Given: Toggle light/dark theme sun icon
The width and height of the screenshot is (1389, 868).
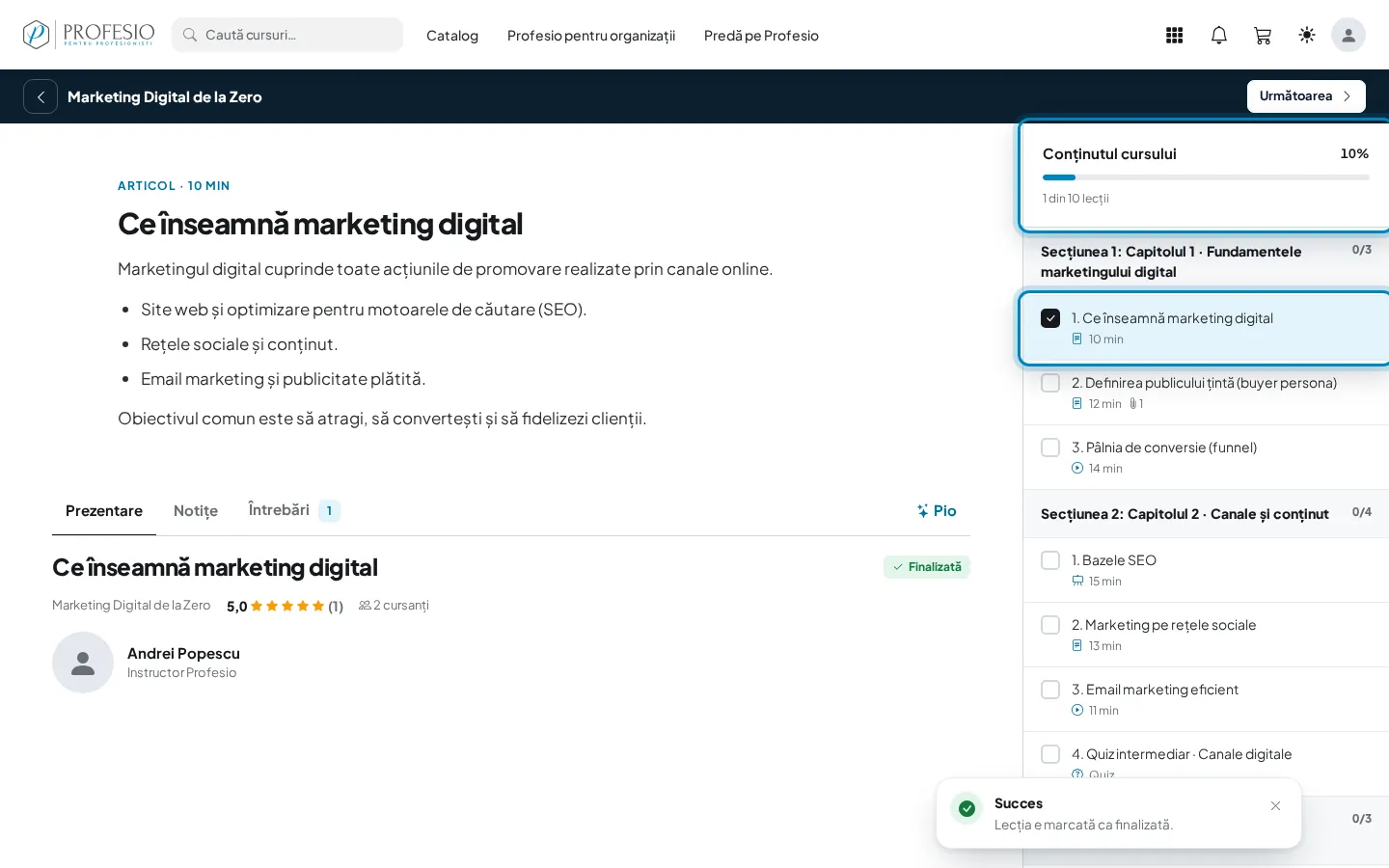Looking at the screenshot, I should pyautogui.click(x=1307, y=35).
